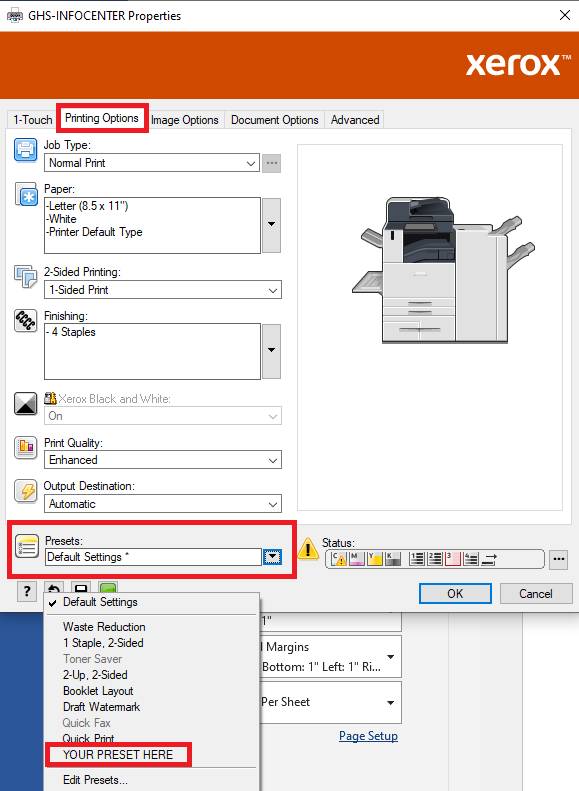Click the Output Destination lightning icon
Image resolution: width=579 pixels, height=791 pixels.
pyautogui.click(x=26, y=491)
